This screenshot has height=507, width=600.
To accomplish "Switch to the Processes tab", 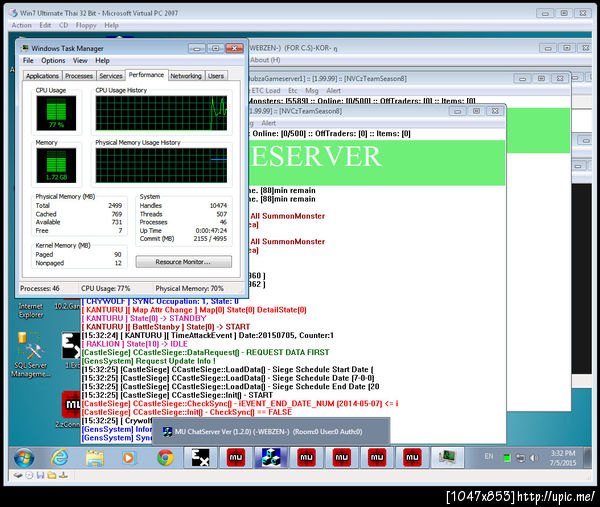I will pos(79,76).
